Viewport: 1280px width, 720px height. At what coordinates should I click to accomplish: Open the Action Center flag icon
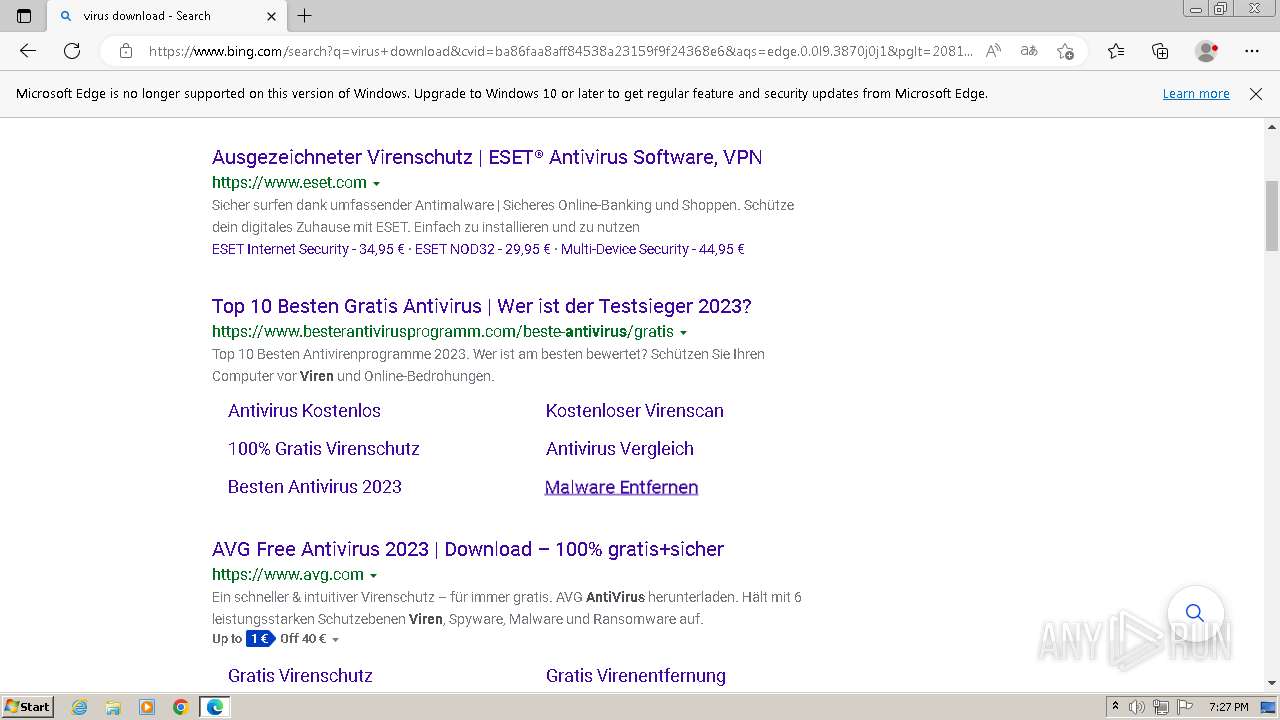tap(1184, 707)
